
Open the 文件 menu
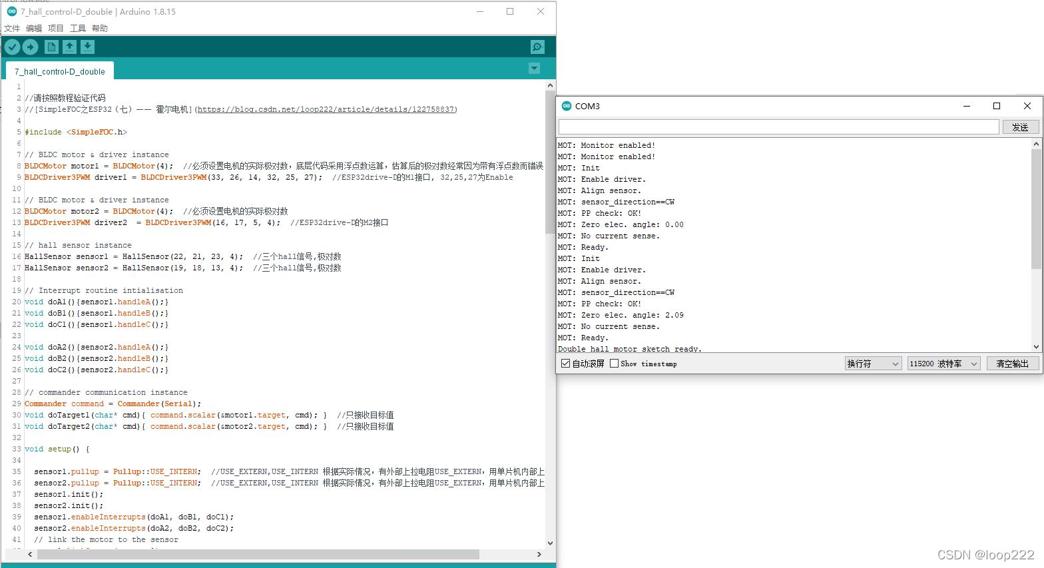(12, 28)
